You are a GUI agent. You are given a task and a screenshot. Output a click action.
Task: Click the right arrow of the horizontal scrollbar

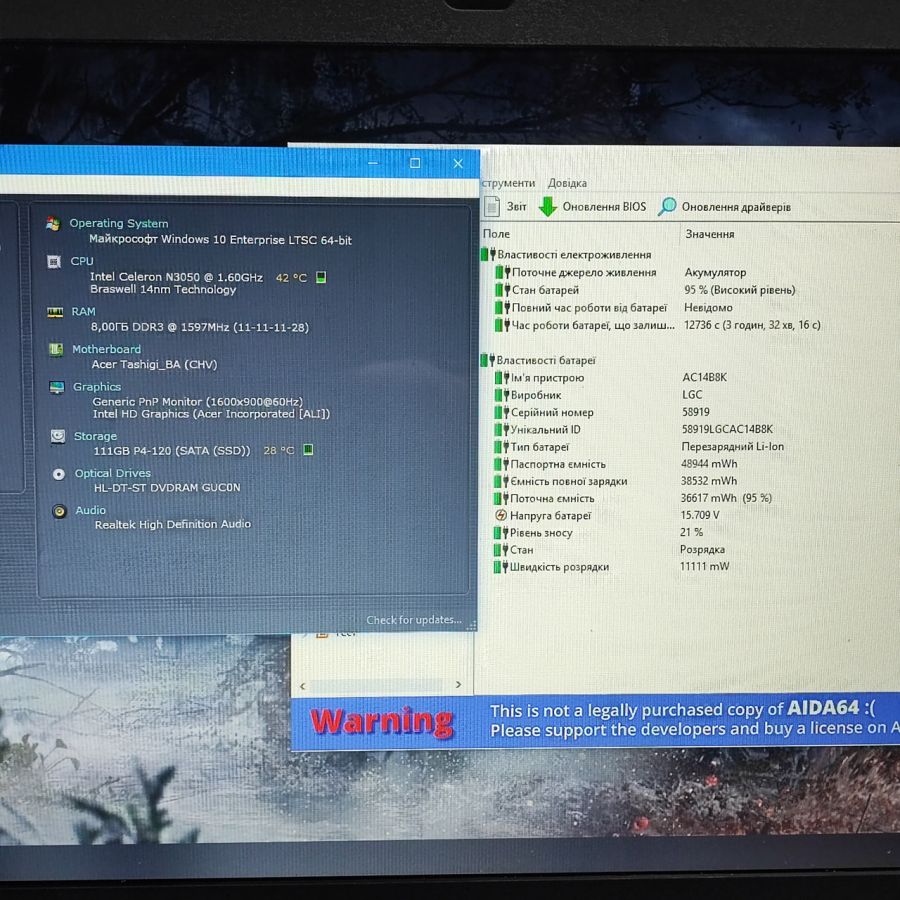(x=458, y=684)
